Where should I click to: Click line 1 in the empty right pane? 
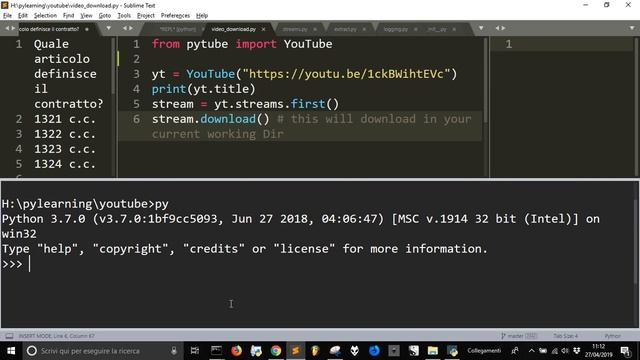point(563,44)
